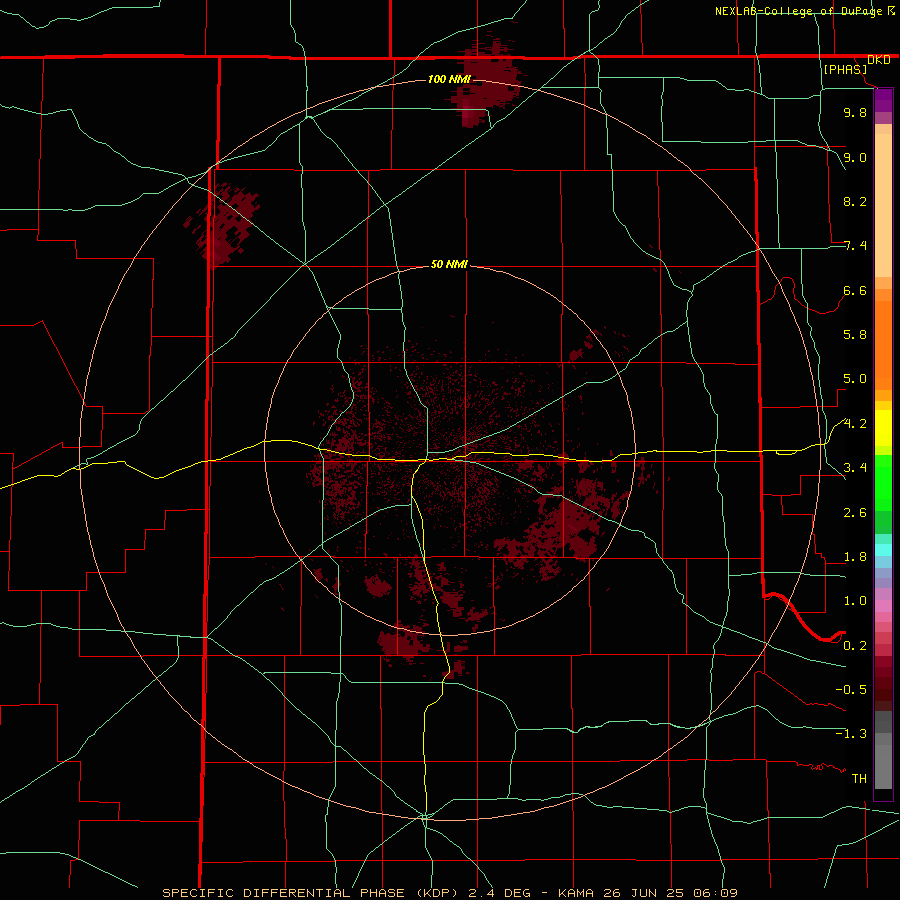Viewport: 900px width, 900px height.
Task: Click the [PHAS] legend heading
Action: click(x=845, y=69)
